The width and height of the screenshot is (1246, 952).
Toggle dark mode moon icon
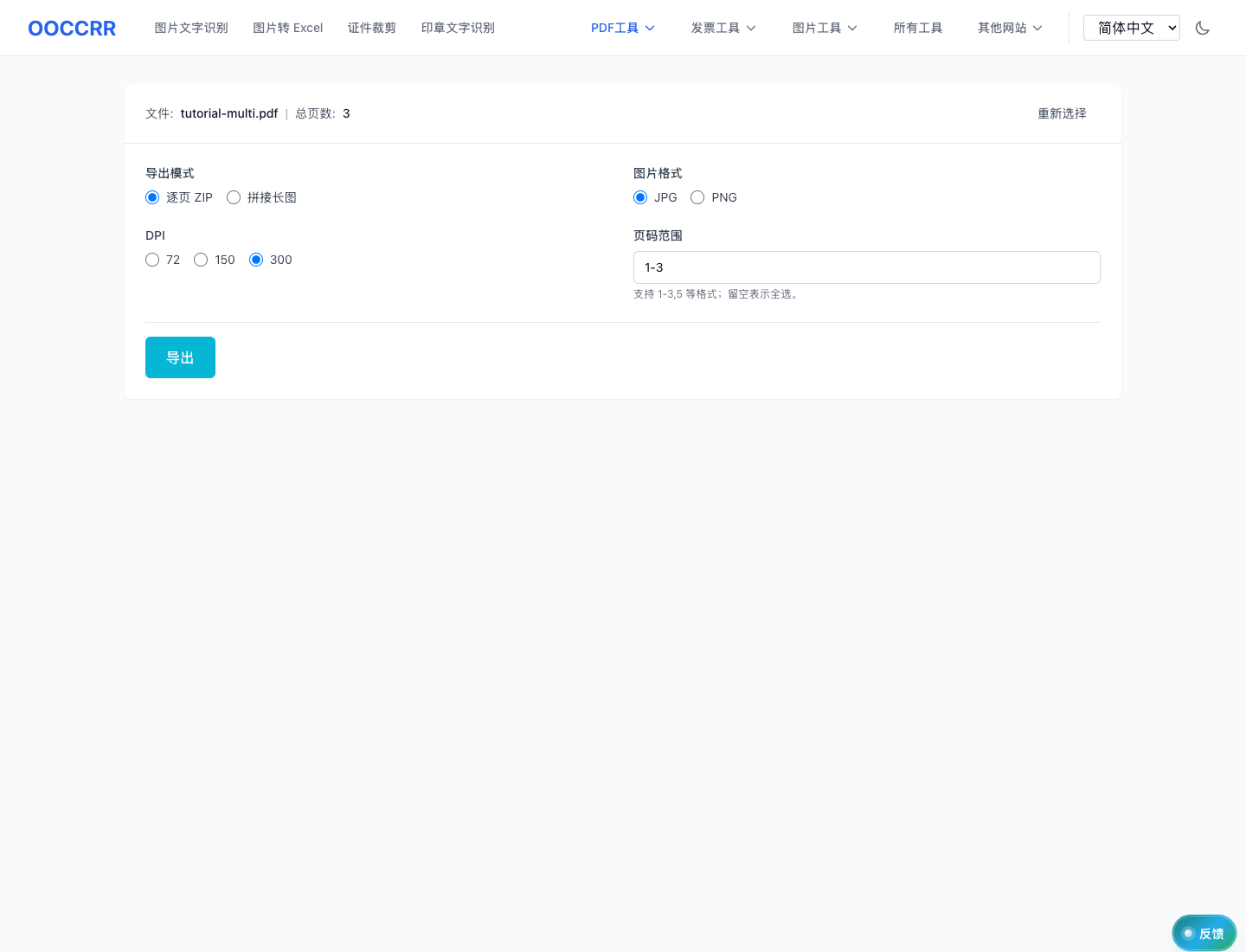1202,28
